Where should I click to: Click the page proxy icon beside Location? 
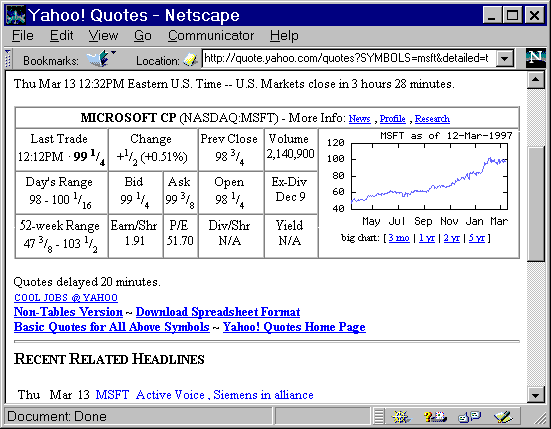click(x=190, y=59)
